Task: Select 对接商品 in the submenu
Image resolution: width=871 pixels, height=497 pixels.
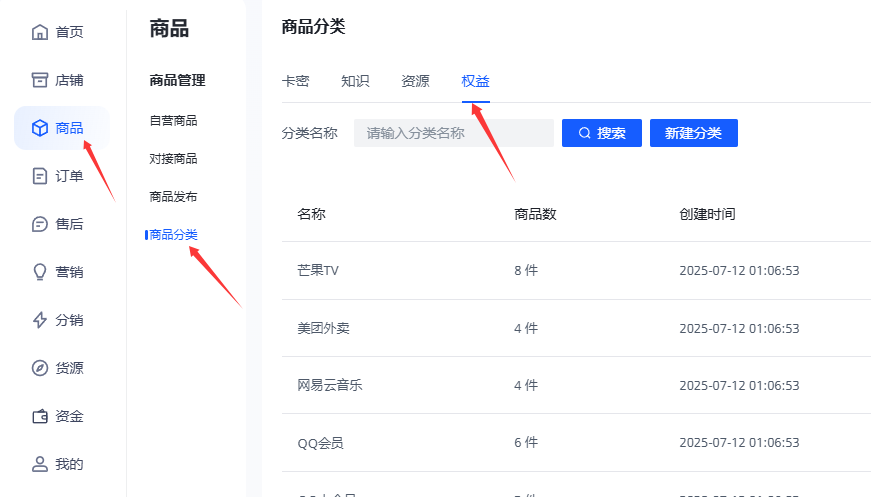Action: [173, 159]
